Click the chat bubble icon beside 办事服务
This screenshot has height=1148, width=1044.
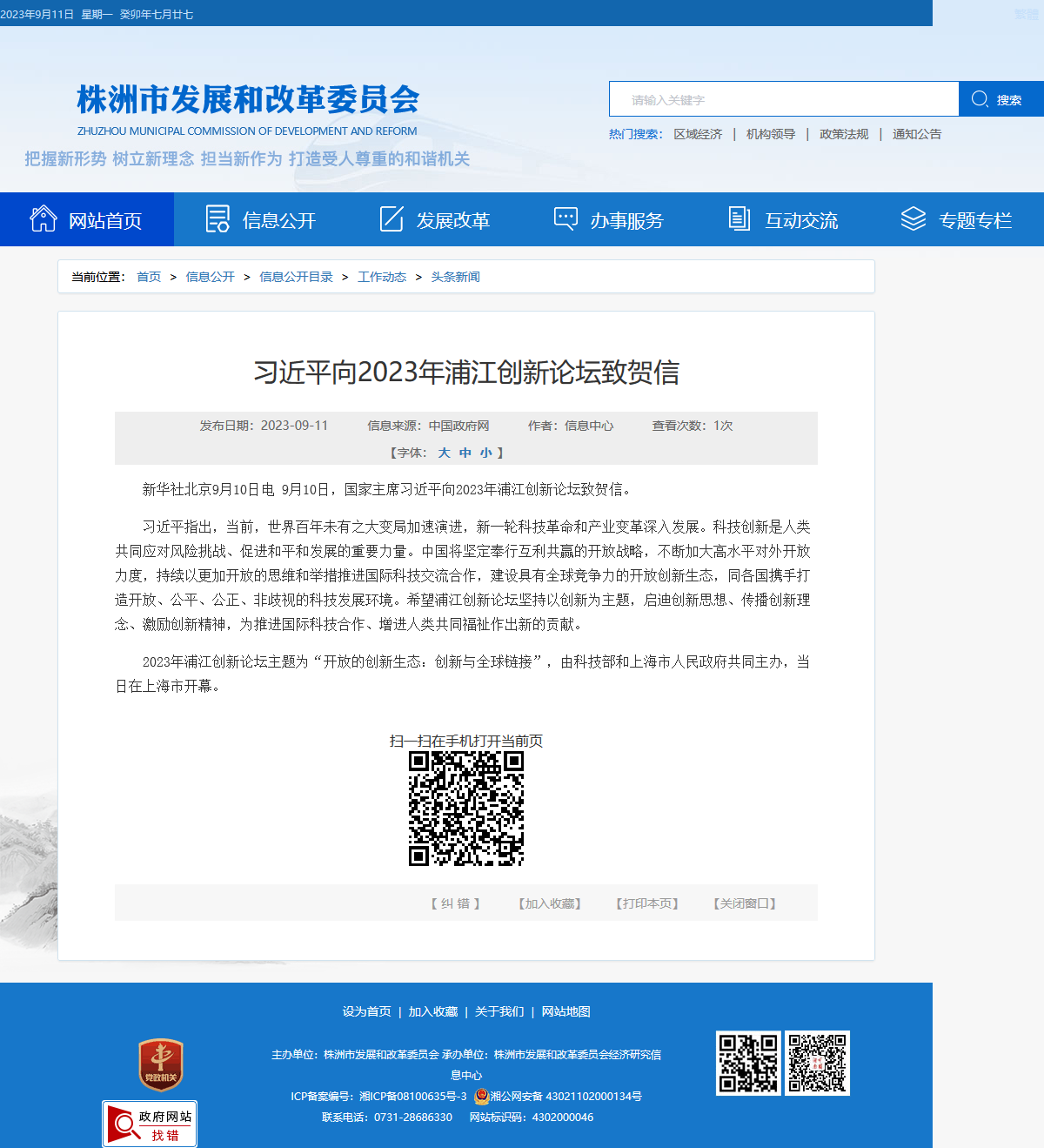pyautogui.click(x=565, y=218)
